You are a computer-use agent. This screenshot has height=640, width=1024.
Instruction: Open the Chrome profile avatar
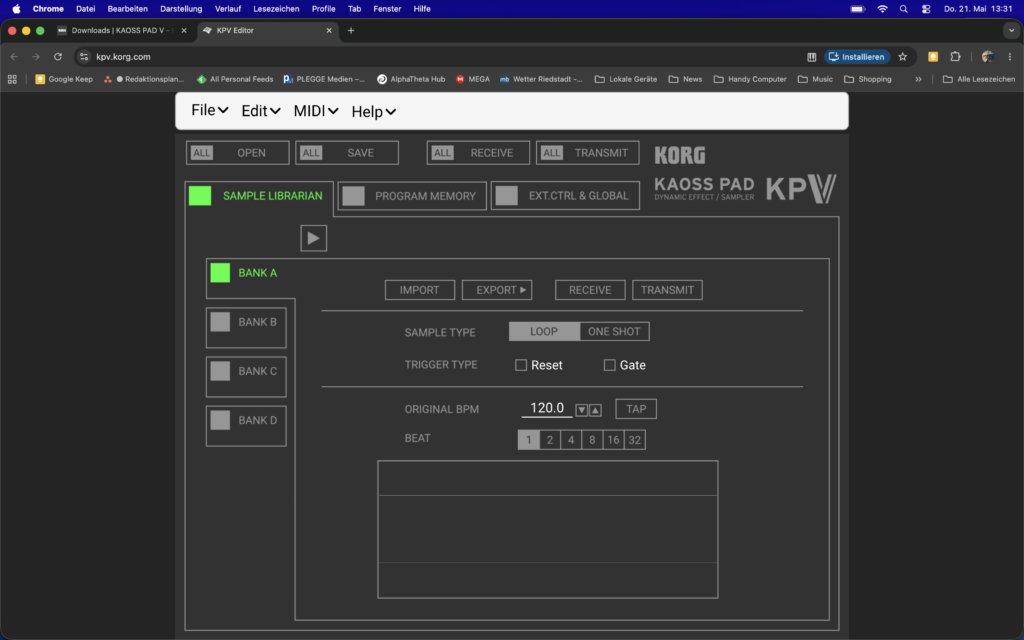[x=987, y=57]
